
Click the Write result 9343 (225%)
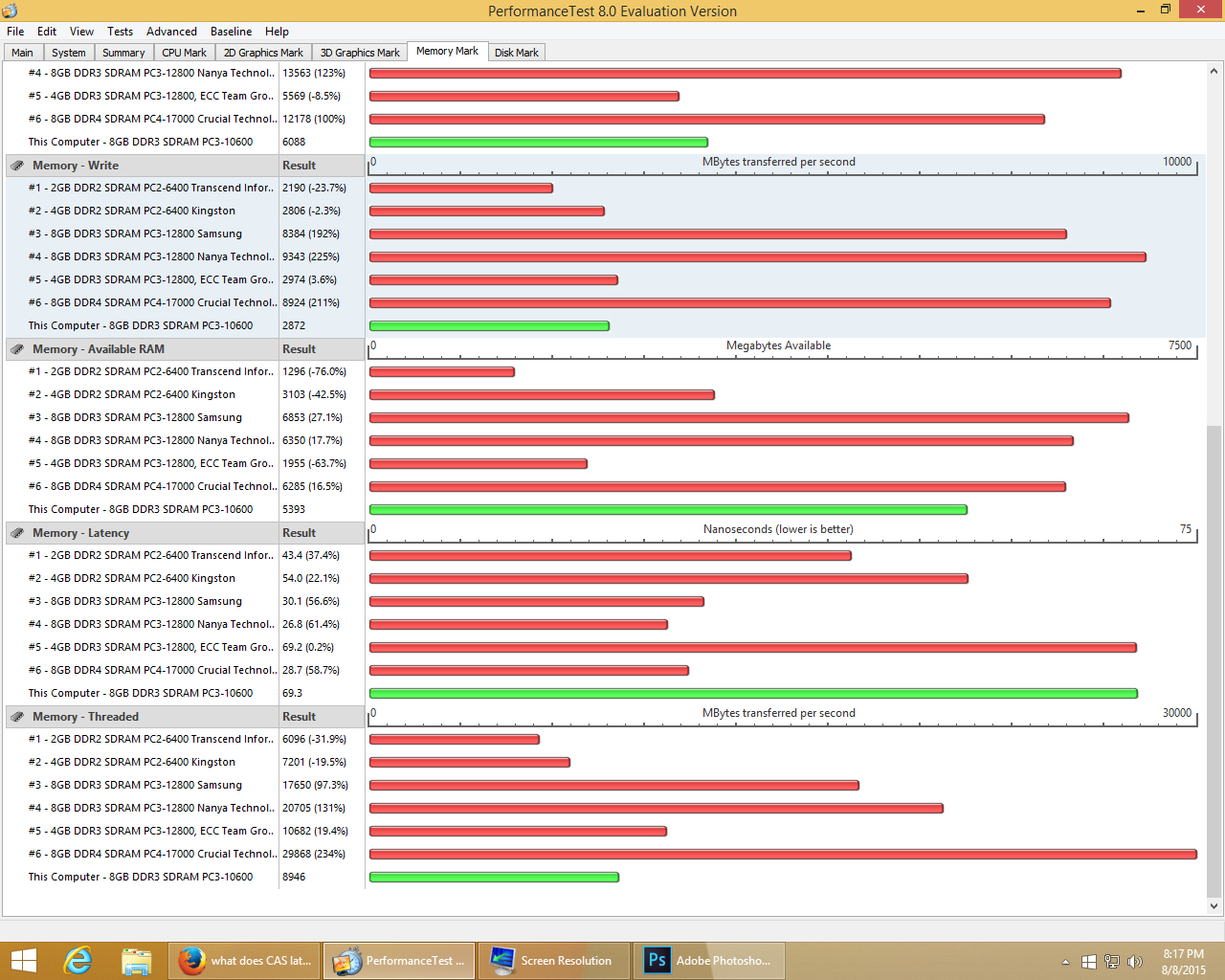310,257
